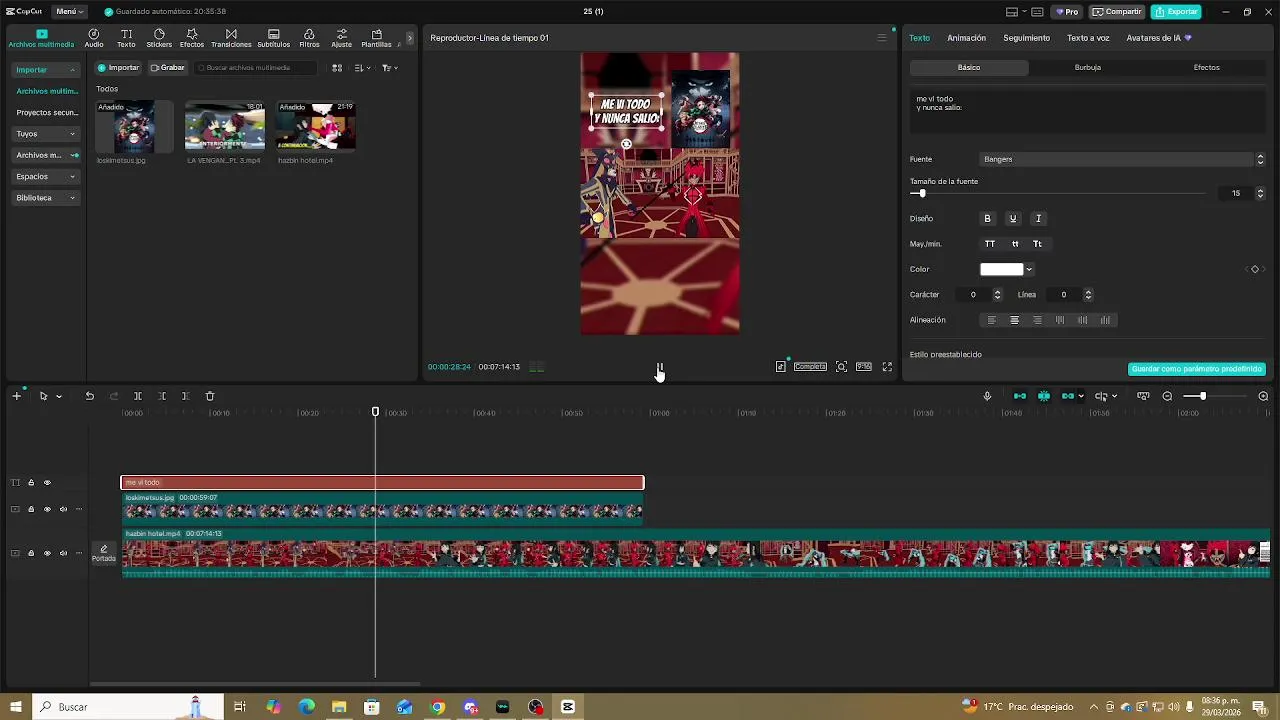Image resolution: width=1280 pixels, height=720 pixels.
Task: Click the Exportar button
Action: 1176,12
